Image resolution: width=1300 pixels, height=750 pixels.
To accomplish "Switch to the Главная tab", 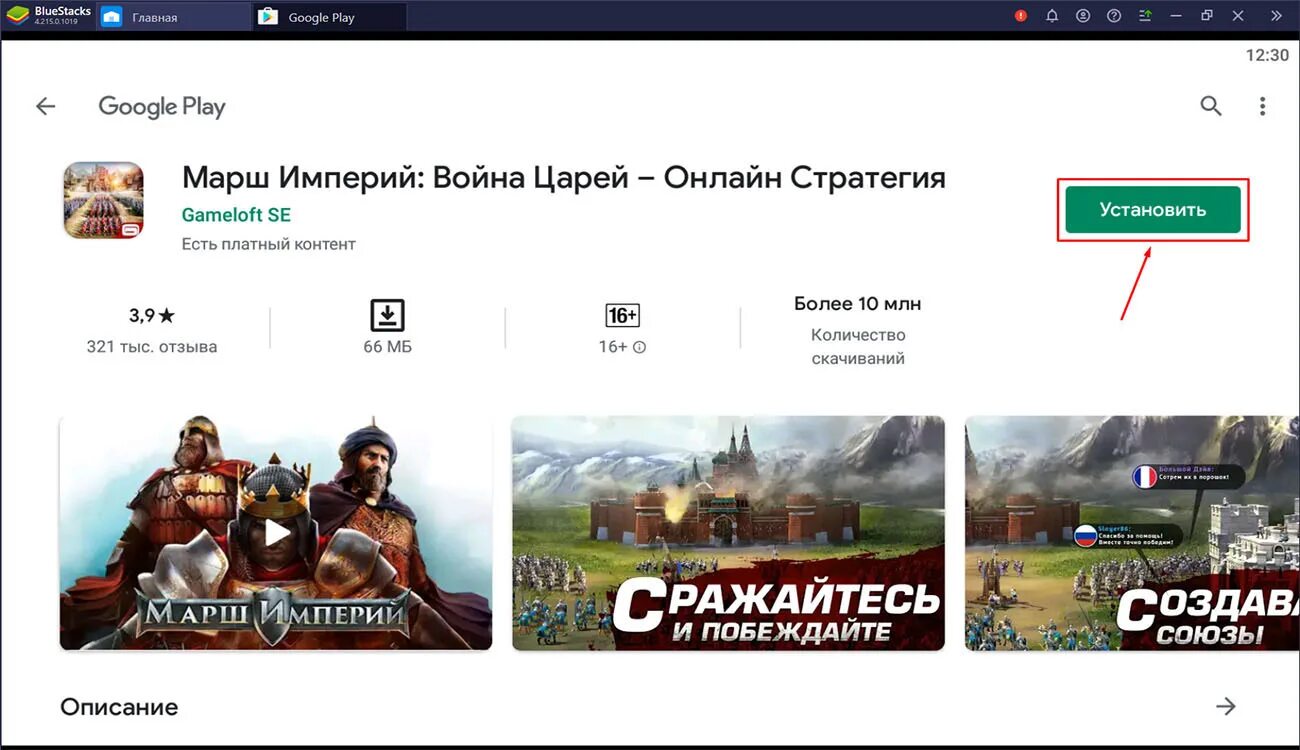I will point(173,17).
